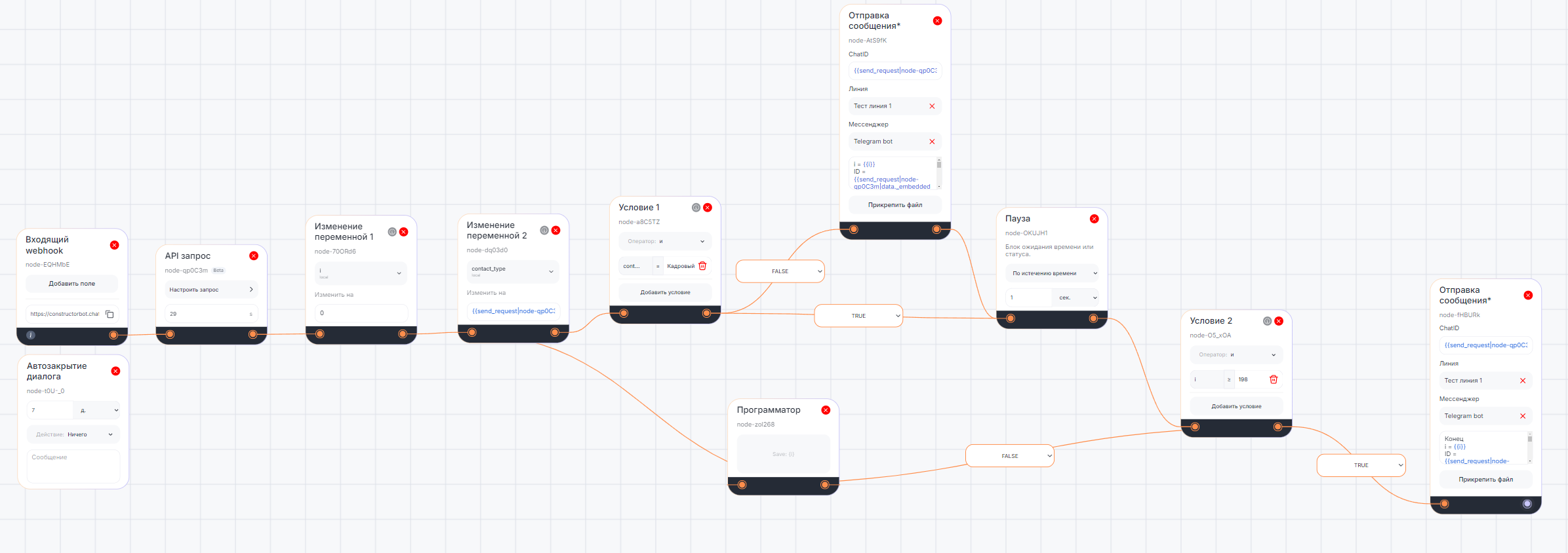Open Настроить запрос in the API node

point(211,290)
